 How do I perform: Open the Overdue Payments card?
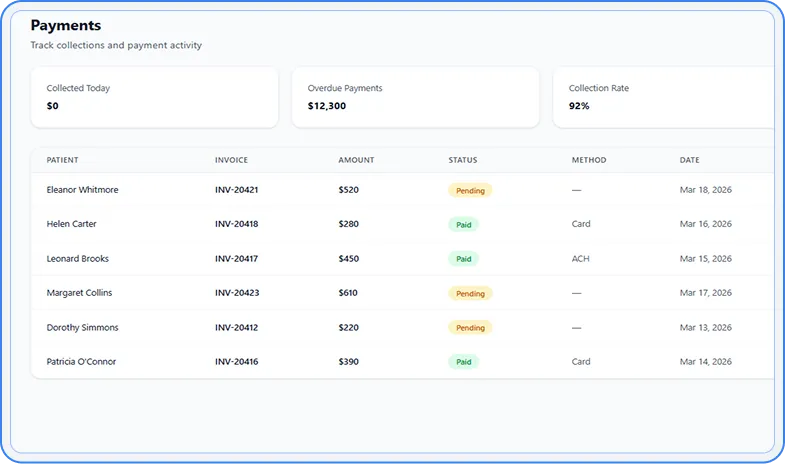click(415, 97)
